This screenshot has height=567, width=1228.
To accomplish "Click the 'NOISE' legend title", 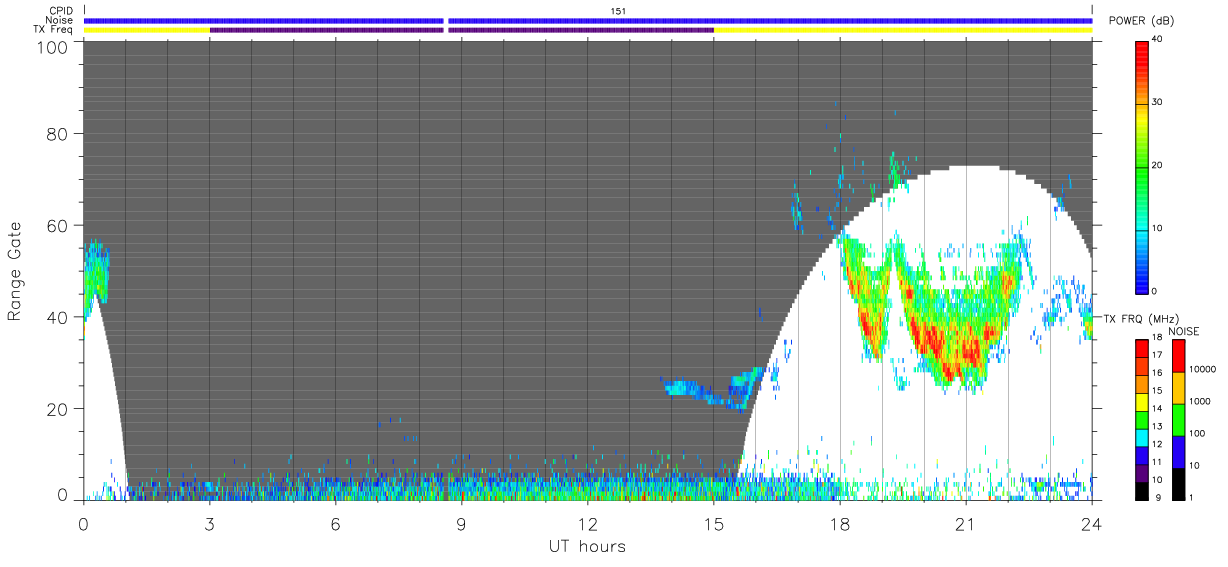I will pos(1184,331).
